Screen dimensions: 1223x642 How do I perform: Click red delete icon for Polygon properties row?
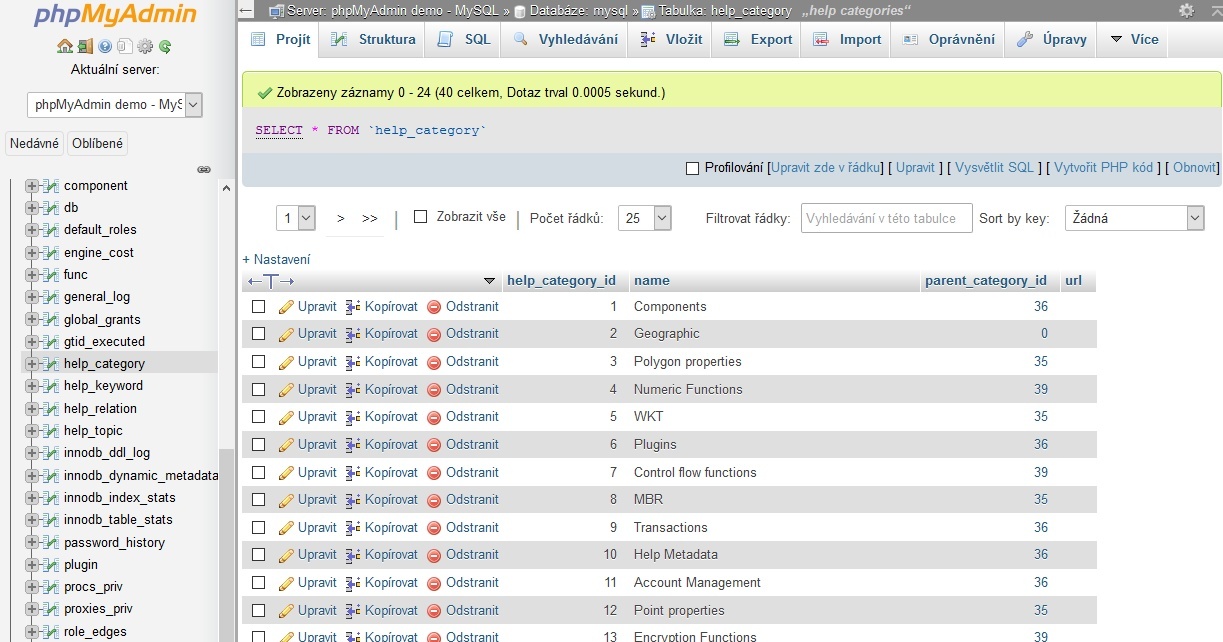tap(434, 362)
